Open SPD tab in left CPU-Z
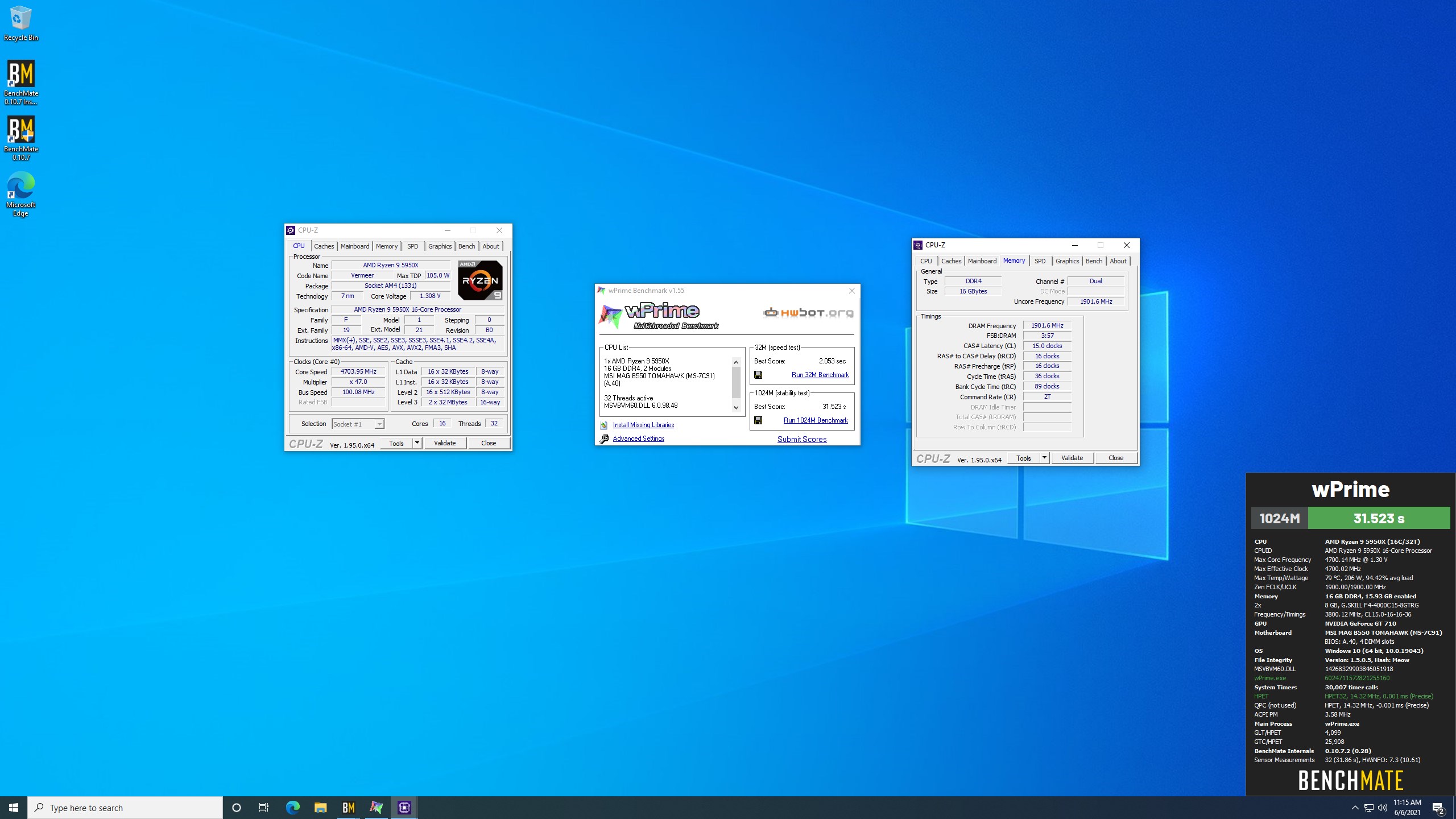Image resolution: width=1456 pixels, height=819 pixels. (413, 246)
